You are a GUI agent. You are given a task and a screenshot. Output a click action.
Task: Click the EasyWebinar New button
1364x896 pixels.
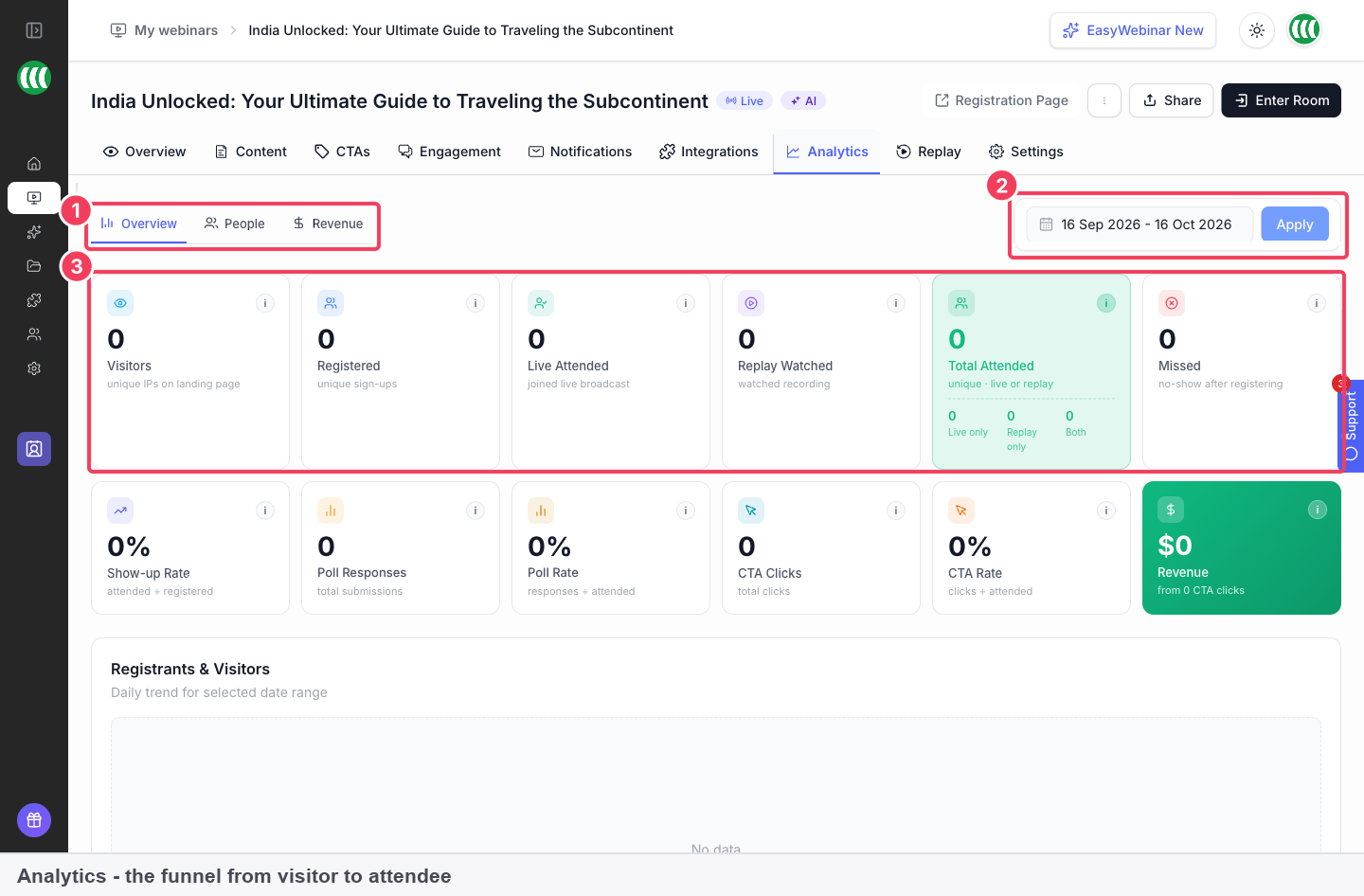(1133, 30)
